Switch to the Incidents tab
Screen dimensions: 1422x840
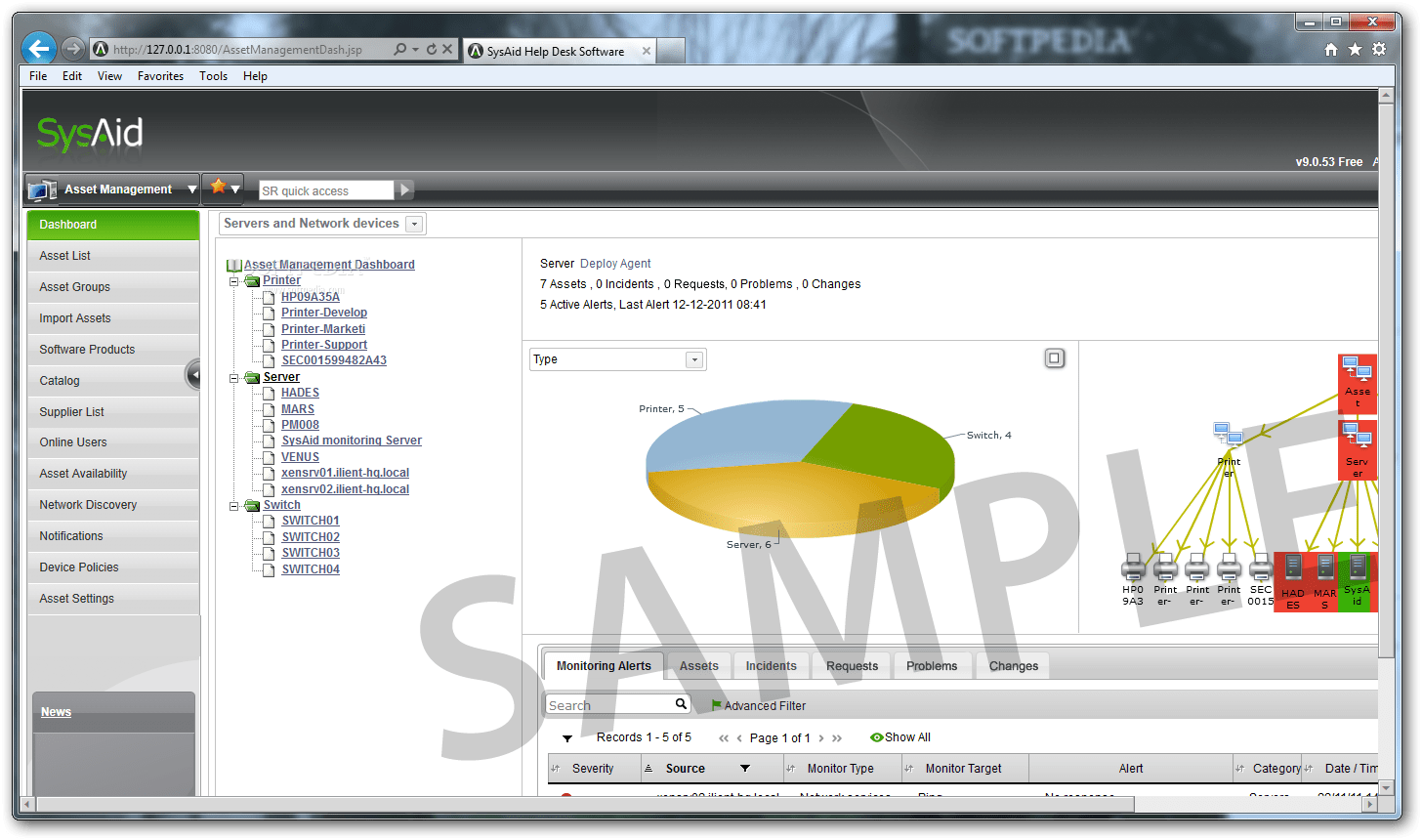tap(771, 665)
